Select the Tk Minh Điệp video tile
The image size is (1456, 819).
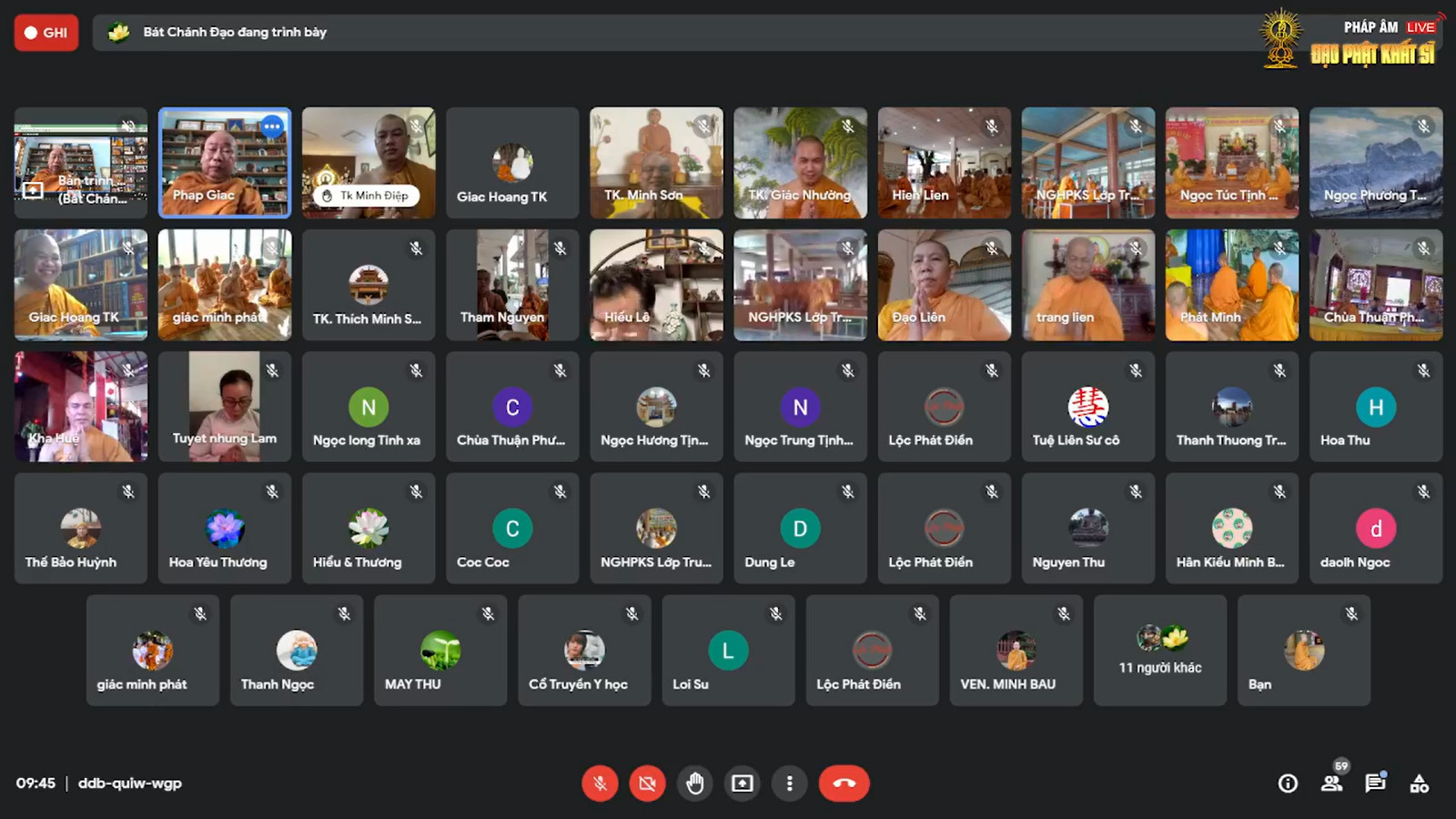369,162
